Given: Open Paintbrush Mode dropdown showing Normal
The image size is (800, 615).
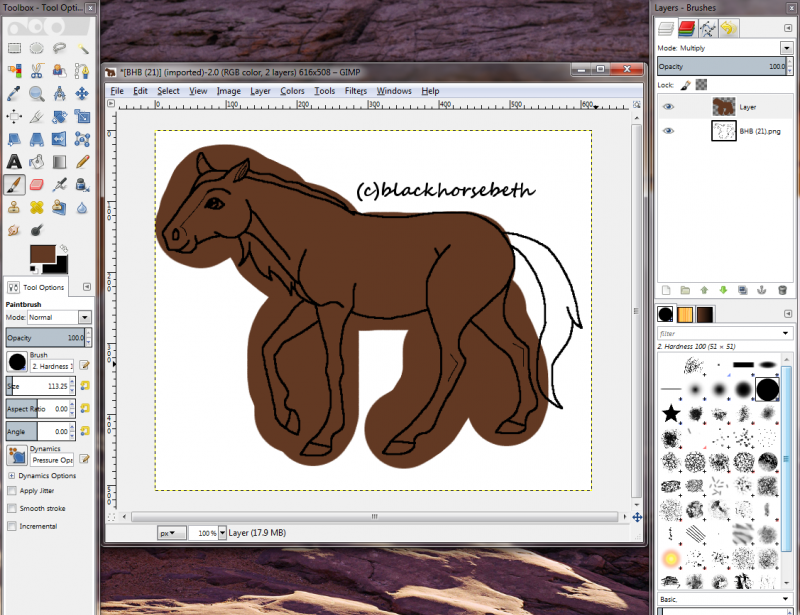Looking at the screenshot, I should [59, 317].
